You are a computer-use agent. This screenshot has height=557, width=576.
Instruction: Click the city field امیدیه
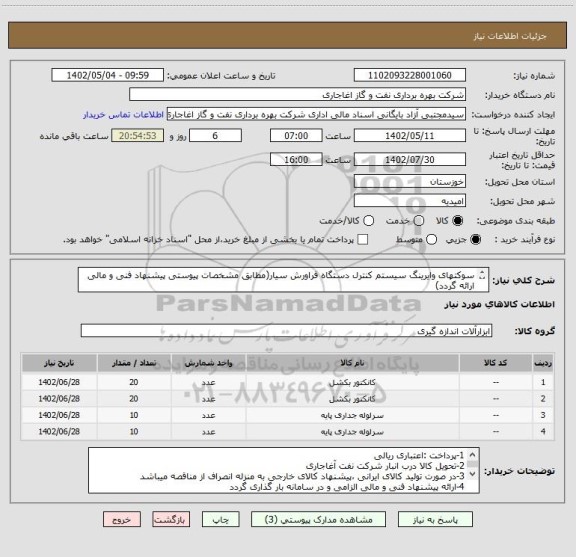(410, 201)
